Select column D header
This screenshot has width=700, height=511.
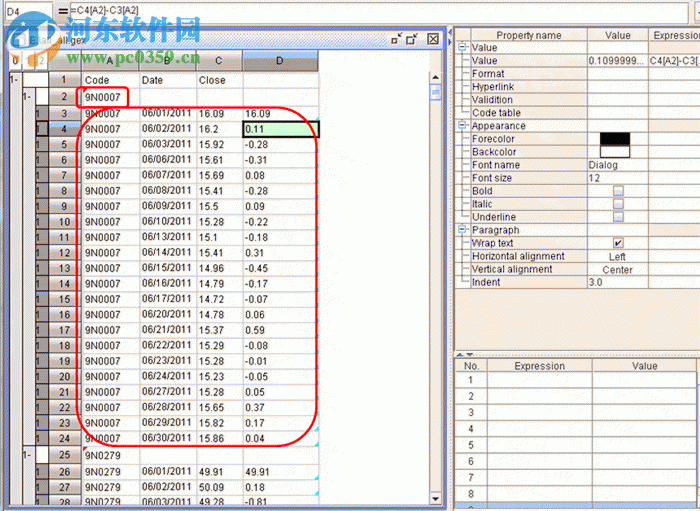[280, 62]
